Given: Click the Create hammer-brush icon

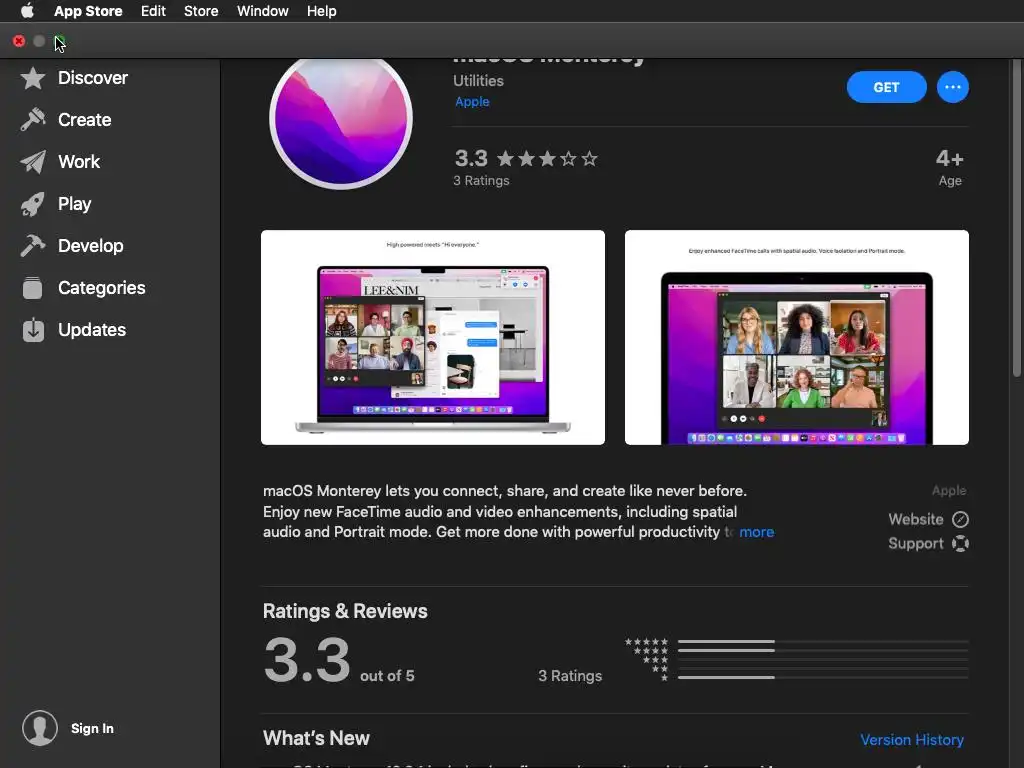Looking at the screenshot, I should pyautogui.click(x=33, y=120).
